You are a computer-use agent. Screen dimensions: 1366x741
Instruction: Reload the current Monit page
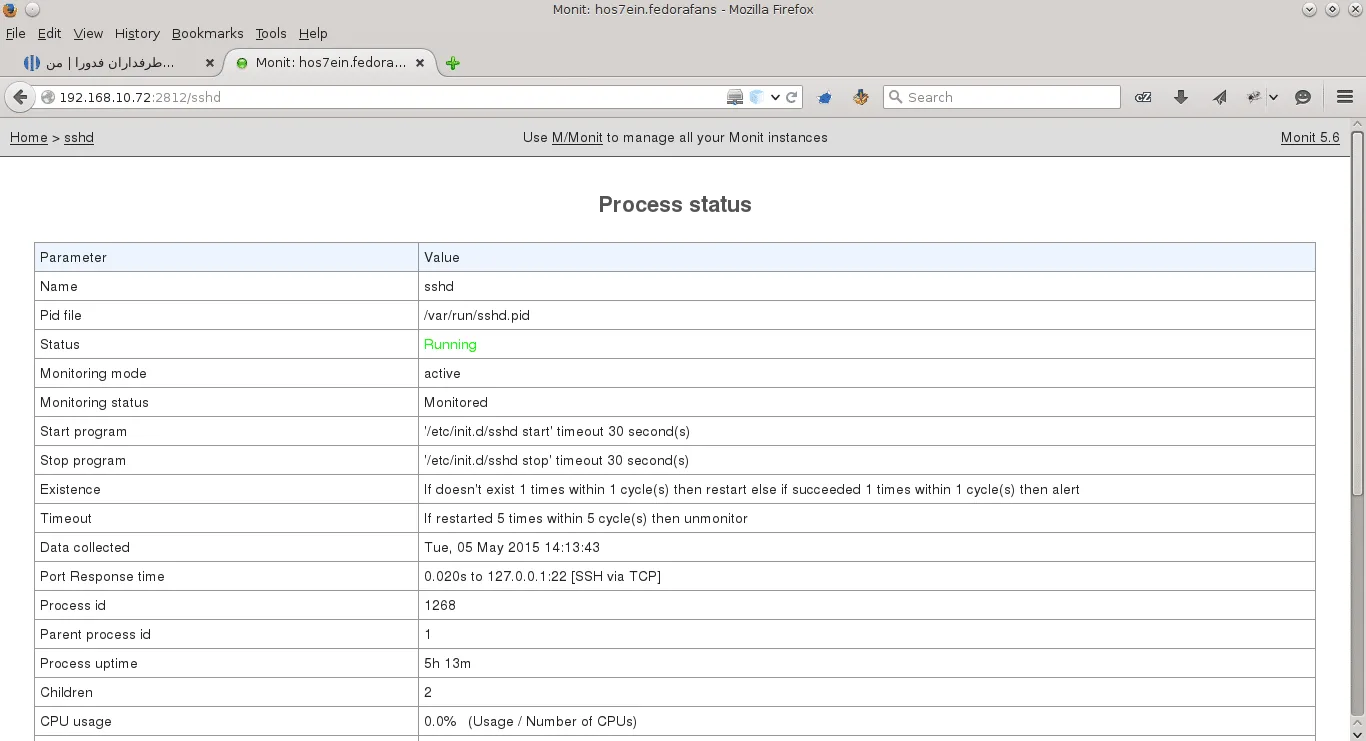[x=792, y=97]
